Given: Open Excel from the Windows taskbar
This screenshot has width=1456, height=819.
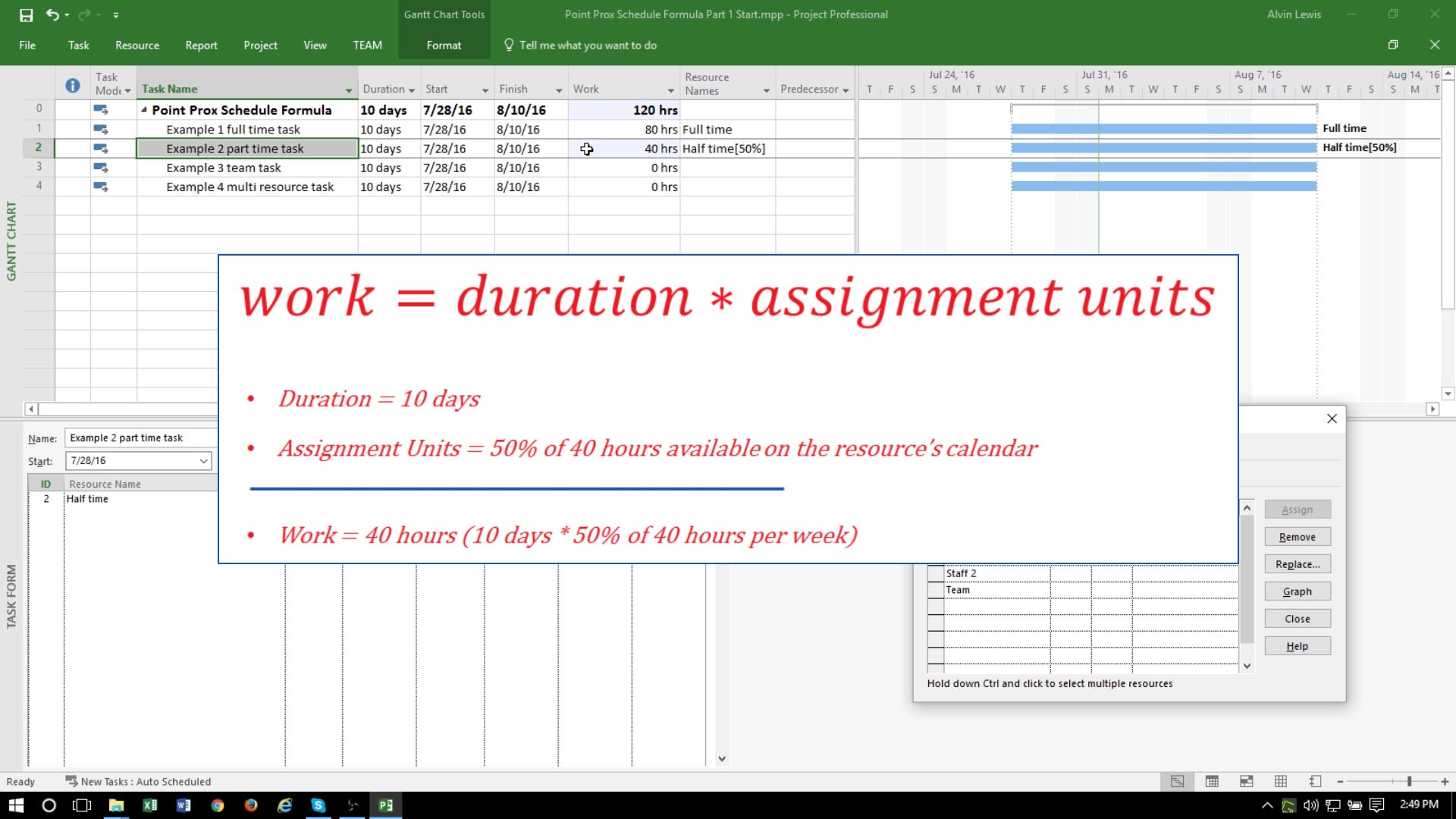Looking at the screenshot, I should pyautogui.click(x=149, y=805).
